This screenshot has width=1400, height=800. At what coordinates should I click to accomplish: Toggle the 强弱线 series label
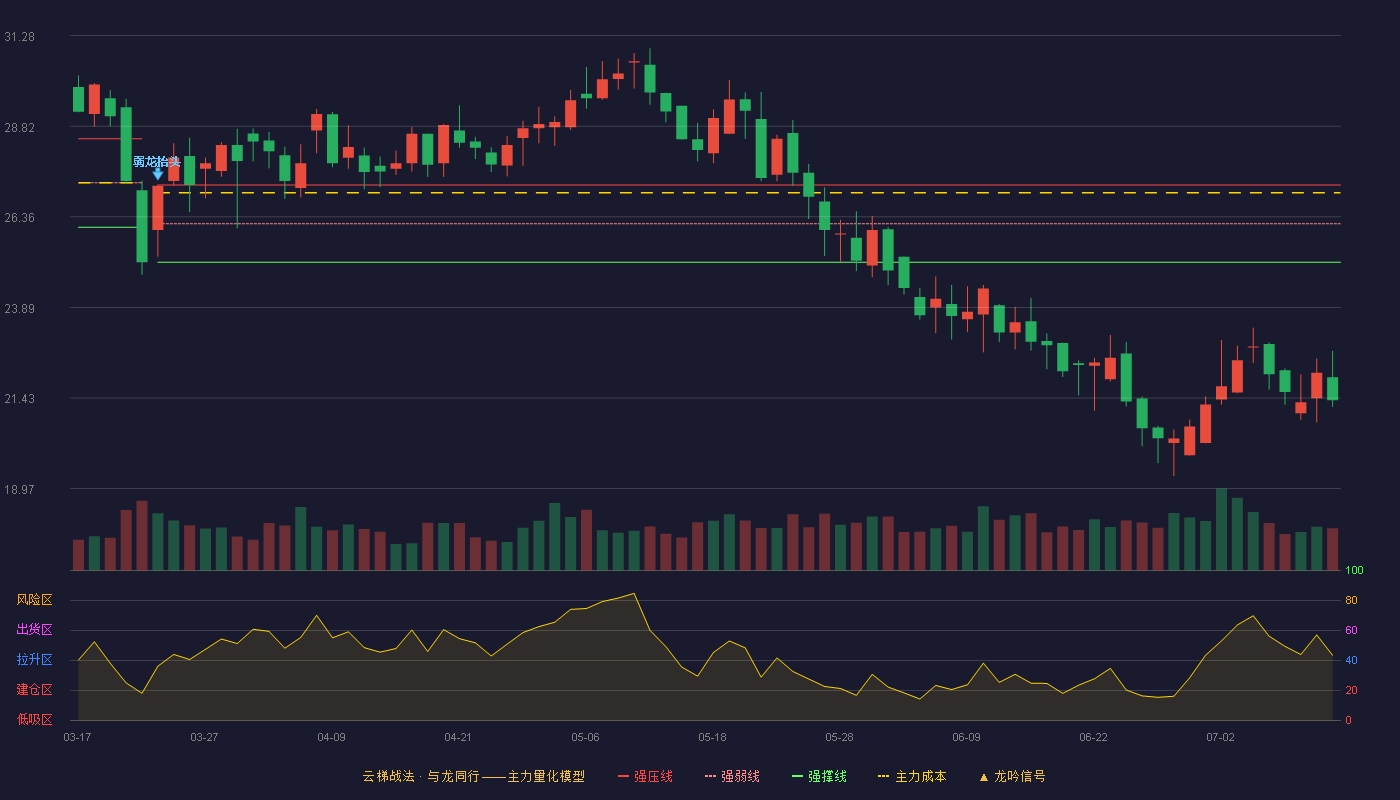coord(740,776)
